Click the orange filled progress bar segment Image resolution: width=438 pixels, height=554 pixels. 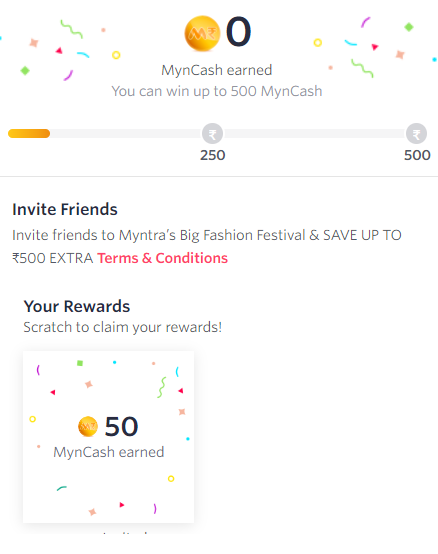pyautogui.click(x=29, y=134)
